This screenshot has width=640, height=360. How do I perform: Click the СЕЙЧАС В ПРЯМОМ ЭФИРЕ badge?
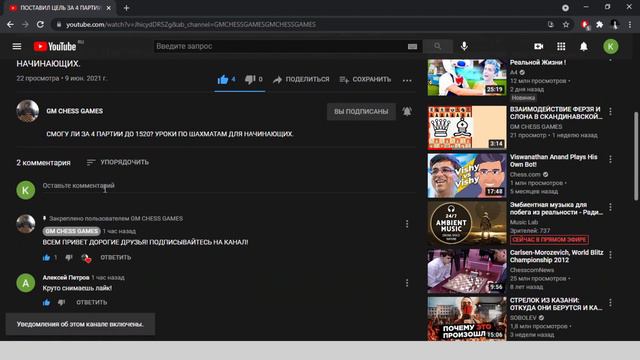coord(549,240)
